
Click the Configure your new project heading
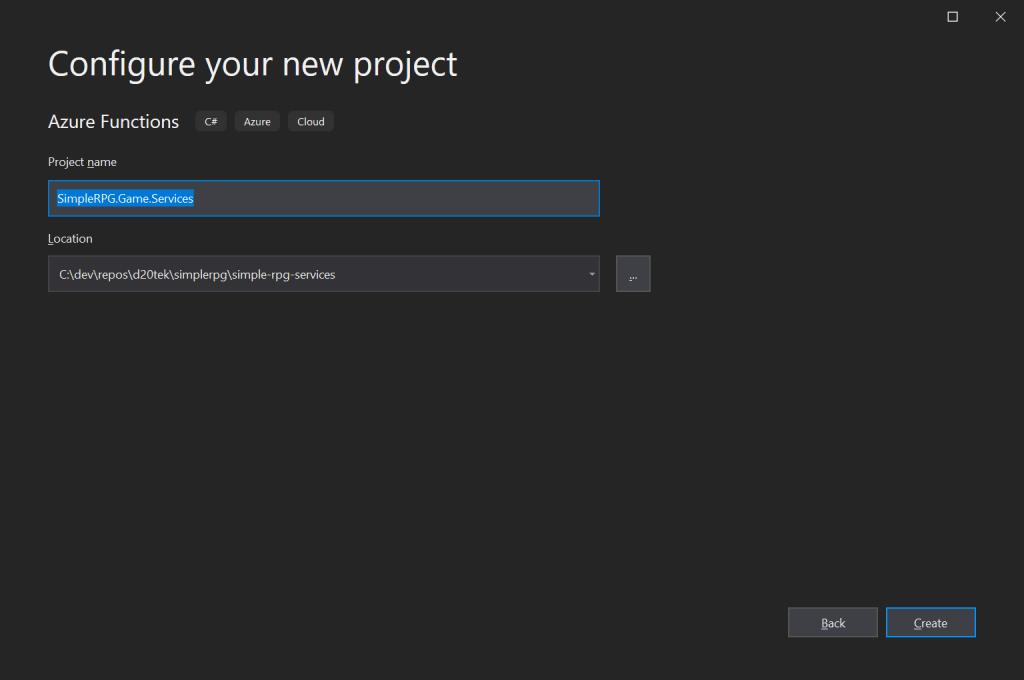(x=252, y=64)
